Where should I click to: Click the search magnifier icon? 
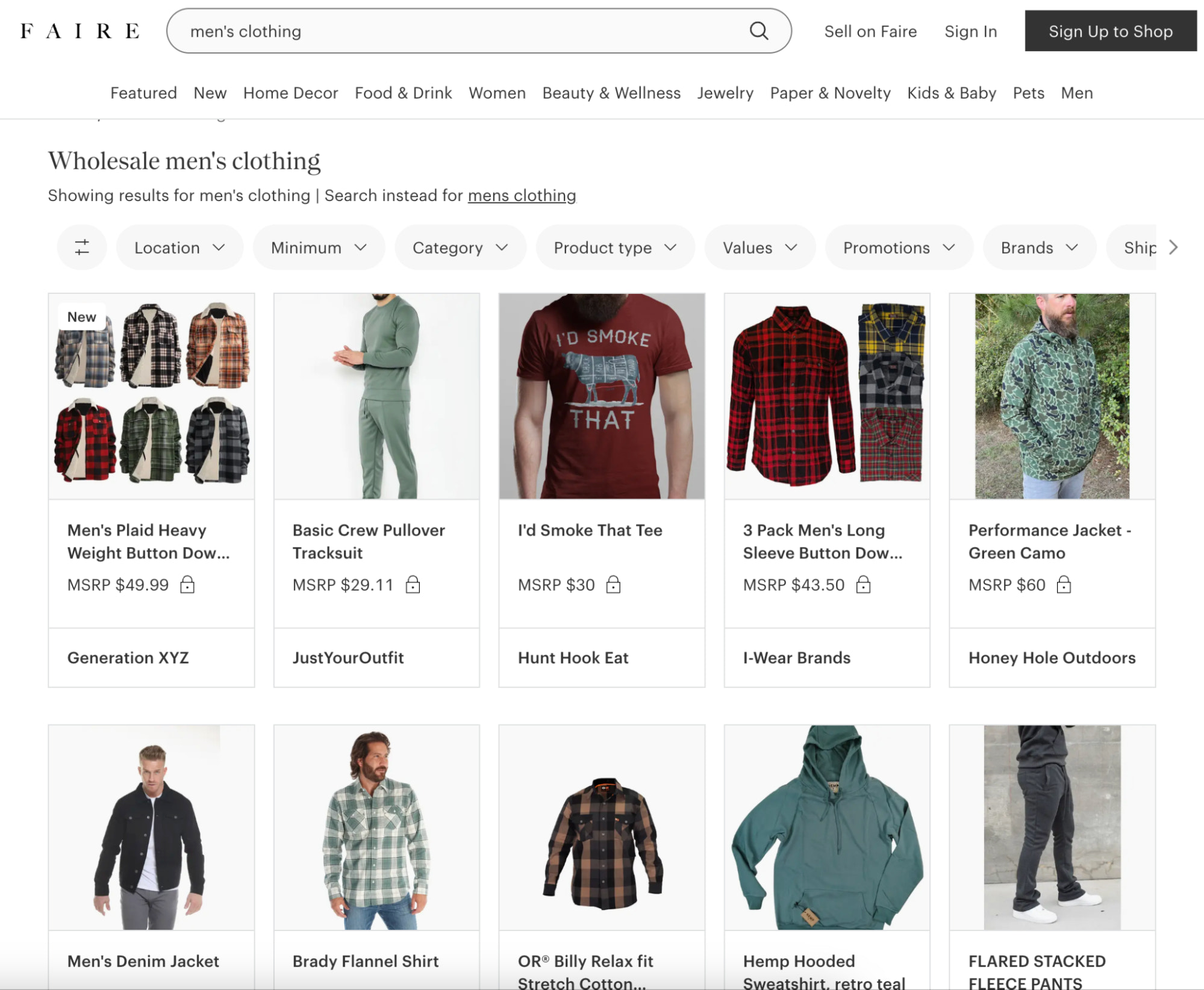[760, 30]
